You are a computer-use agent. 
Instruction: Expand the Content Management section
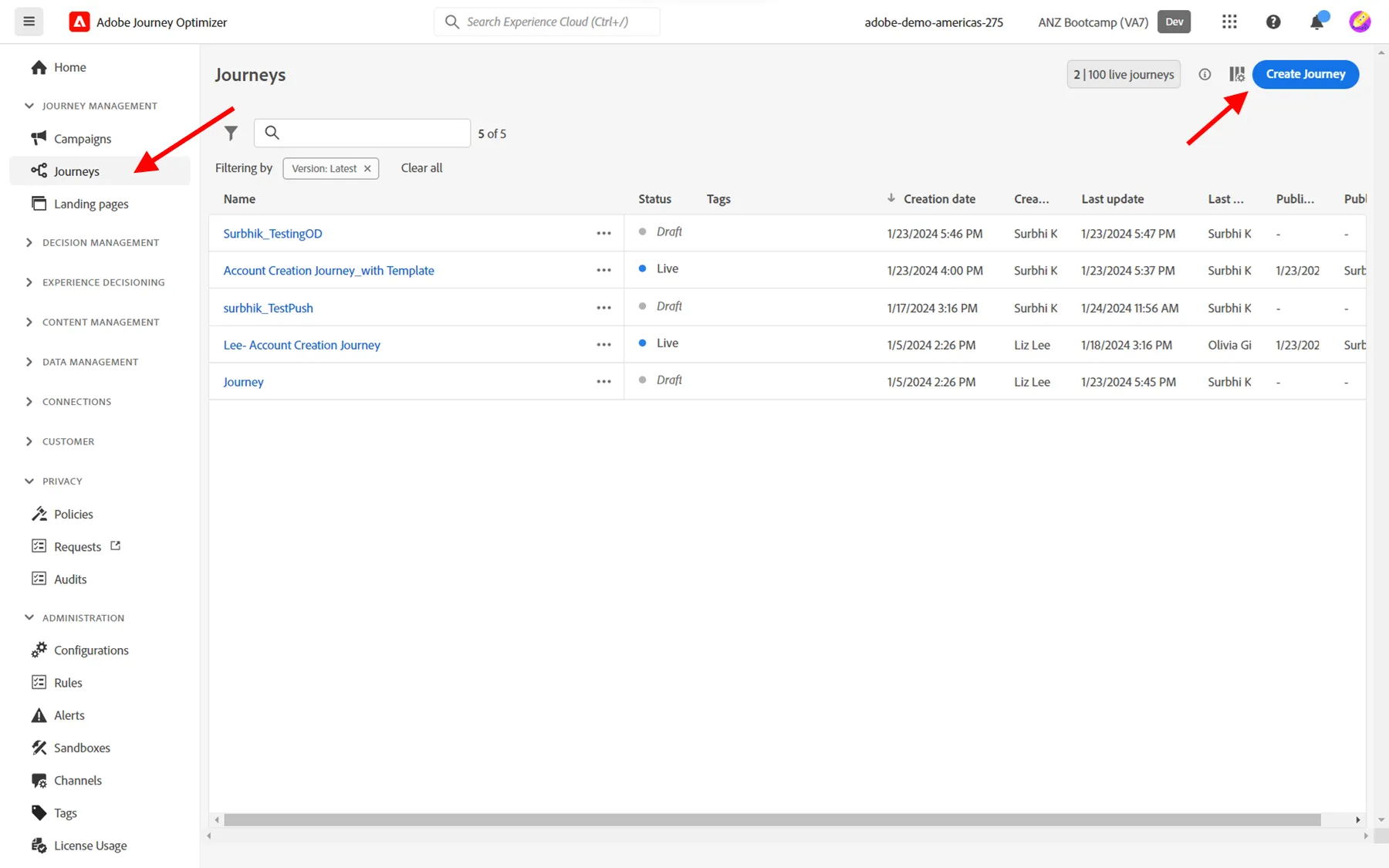pos(29,322)
